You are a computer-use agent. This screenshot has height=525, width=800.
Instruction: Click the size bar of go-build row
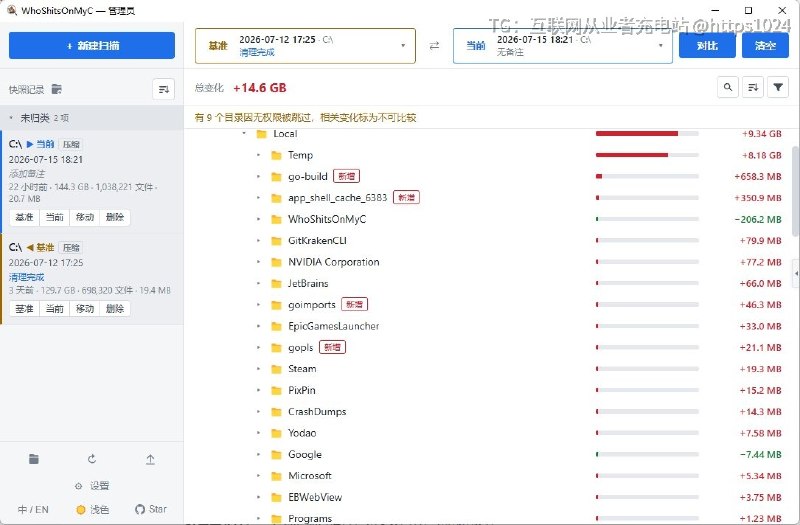click(647, 177)
